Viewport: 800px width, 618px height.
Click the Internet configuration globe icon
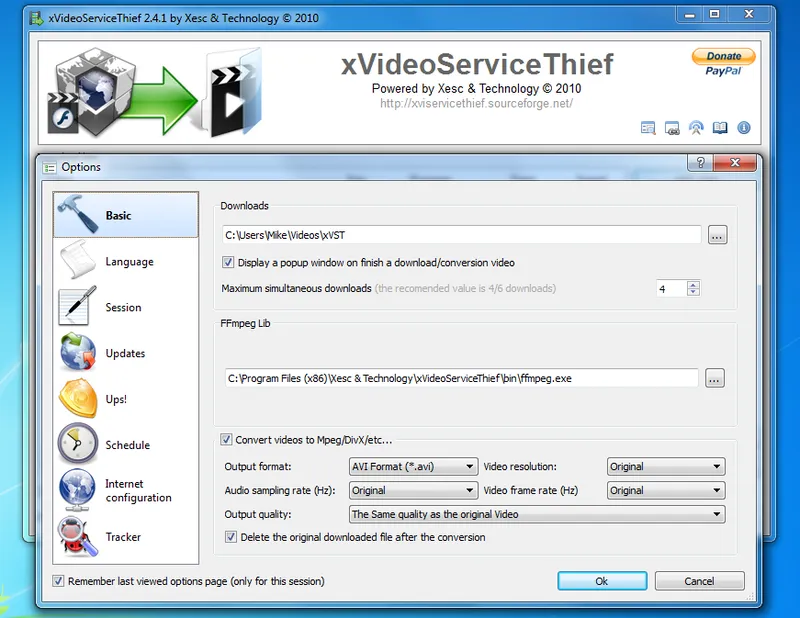(x=78, y=491)
